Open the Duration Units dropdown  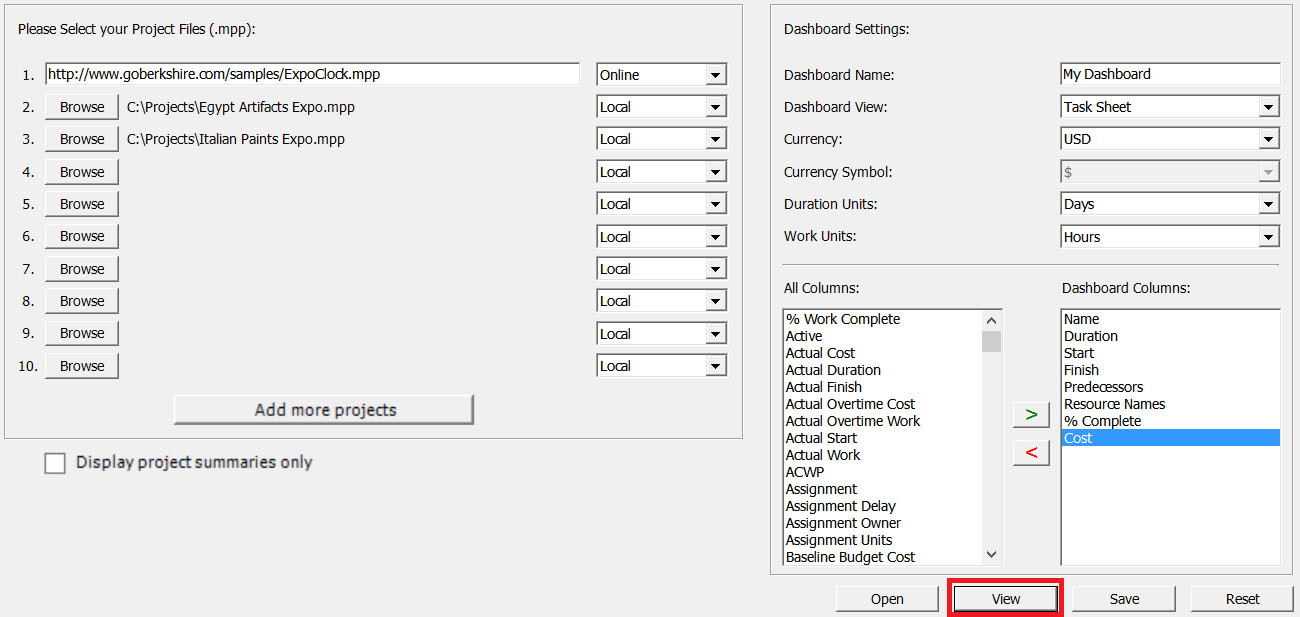1268,203
